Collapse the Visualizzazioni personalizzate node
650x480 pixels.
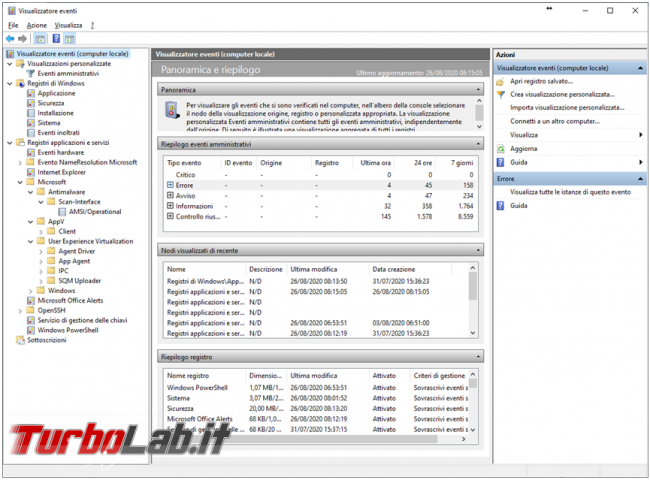(x=10, y=64)
